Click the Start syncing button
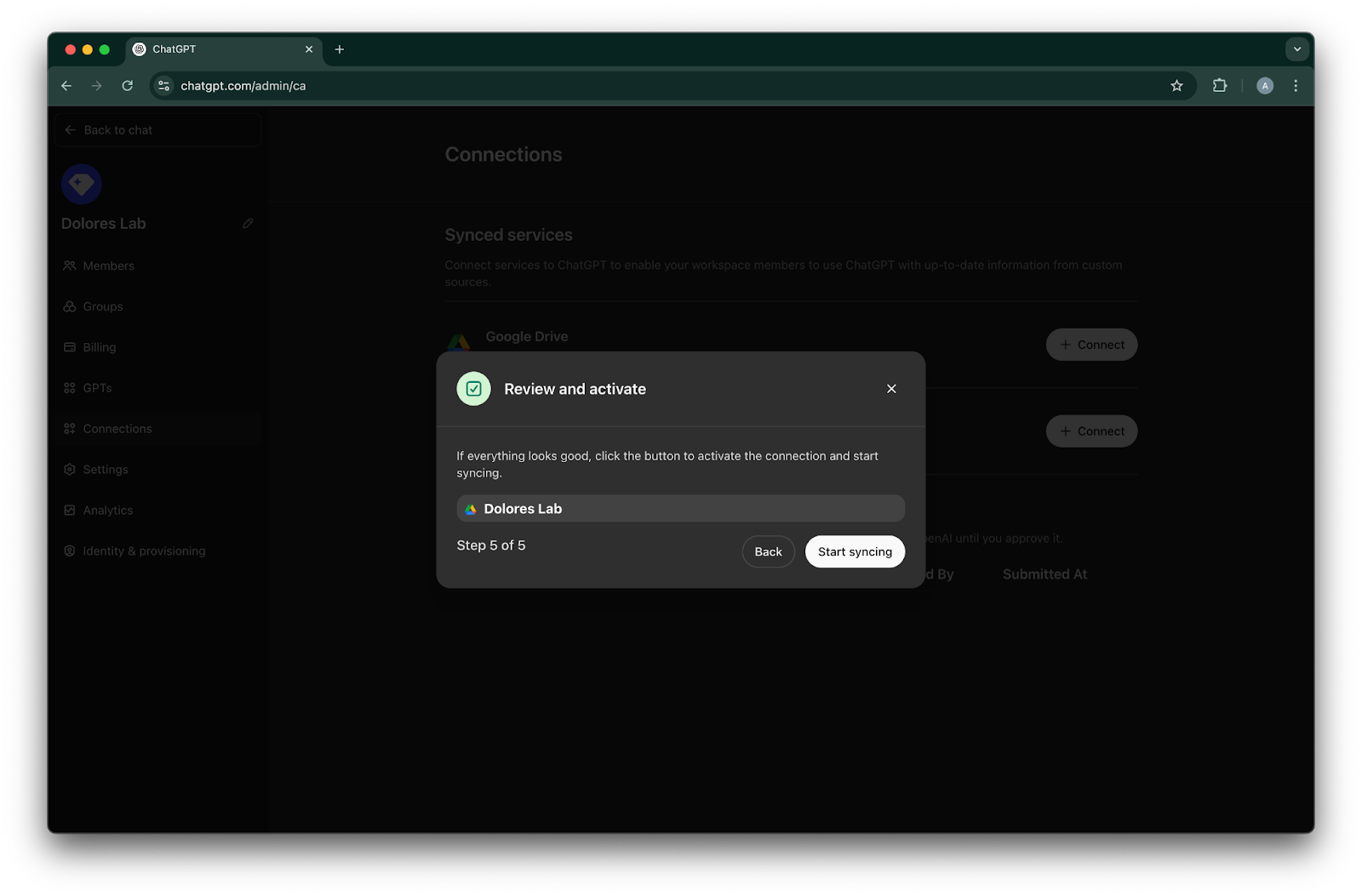 (855, 551)
